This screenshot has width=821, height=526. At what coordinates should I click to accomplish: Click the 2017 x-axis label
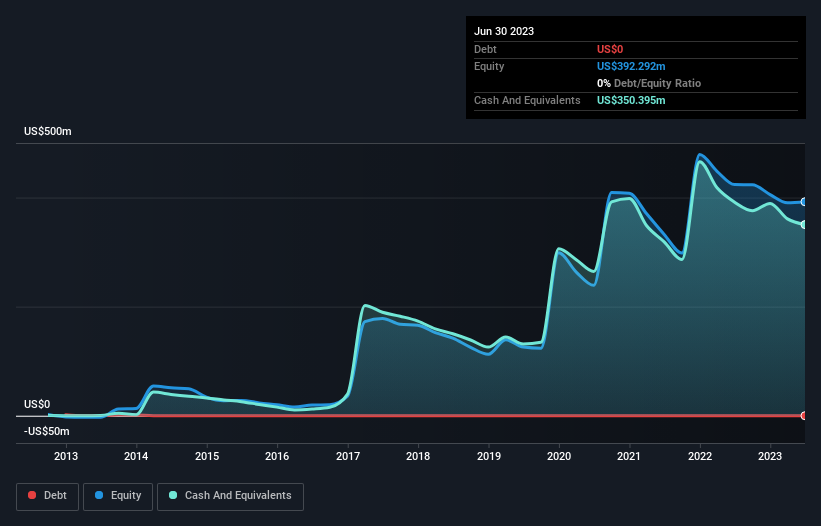click(348, 456)
